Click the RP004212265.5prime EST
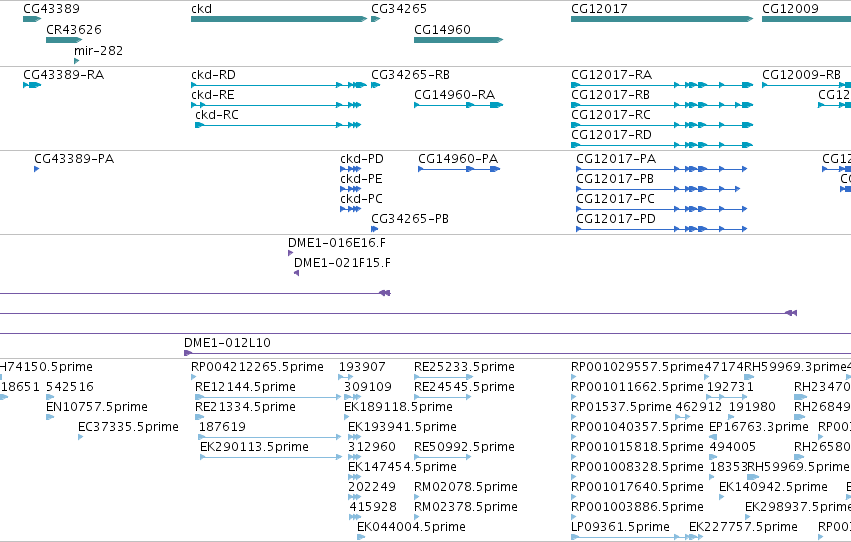Image resolution: width=851 pixels, height=542 pixels. coord(194,377)
